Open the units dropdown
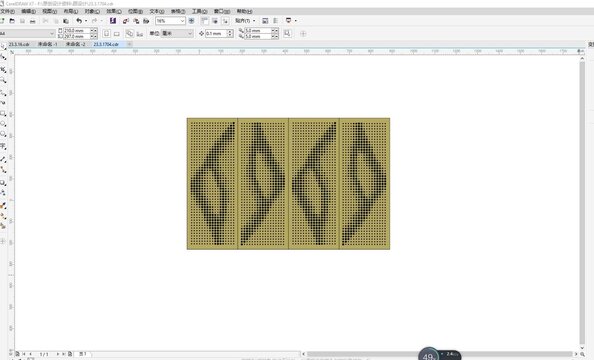 click(x=190, y=33)
